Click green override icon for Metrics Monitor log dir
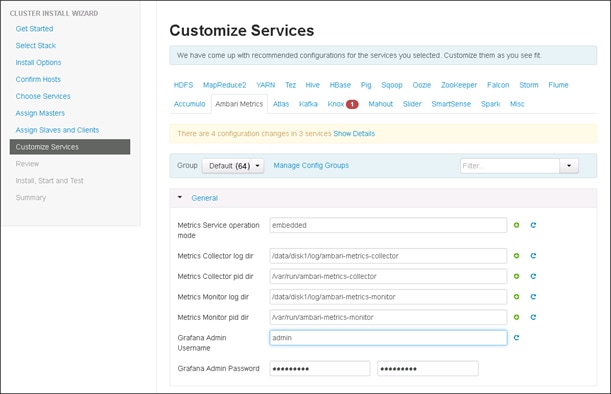This screenshot has height=394, width=611. coord(516,297)
